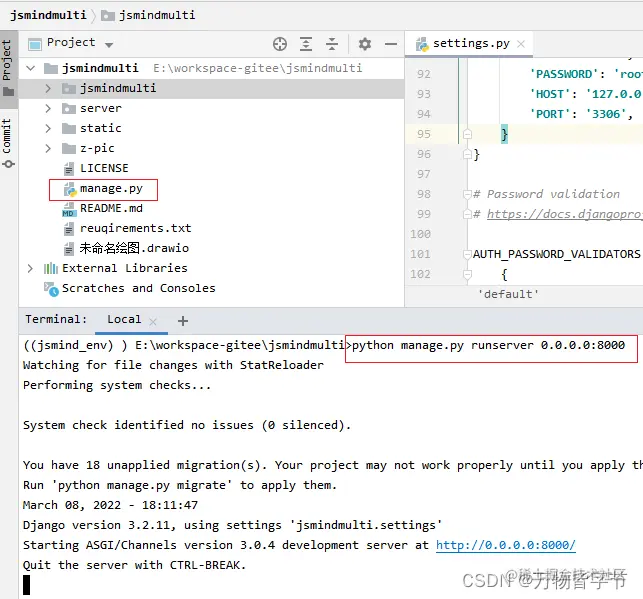
Task: Click breadcrumb jsmindmulti folder in navigation bar
Action: pos(148,16)
